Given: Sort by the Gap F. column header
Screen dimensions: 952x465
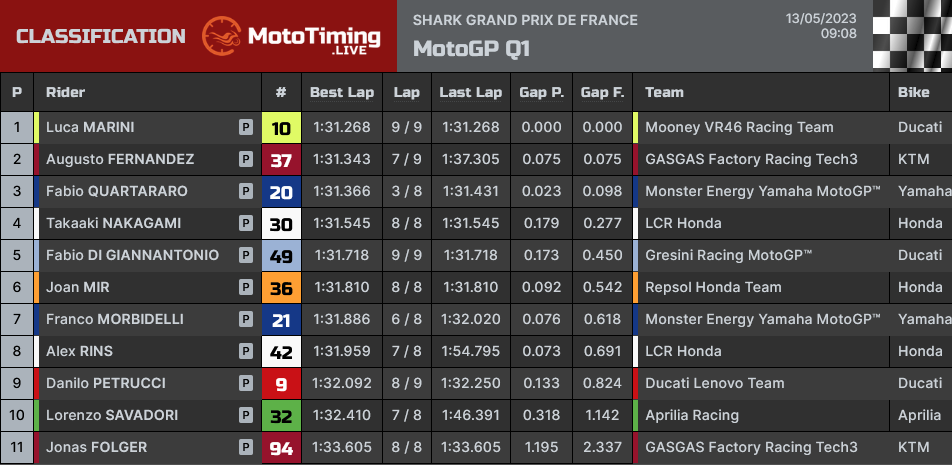Looking at the screenshot, I should pos(602,92).
